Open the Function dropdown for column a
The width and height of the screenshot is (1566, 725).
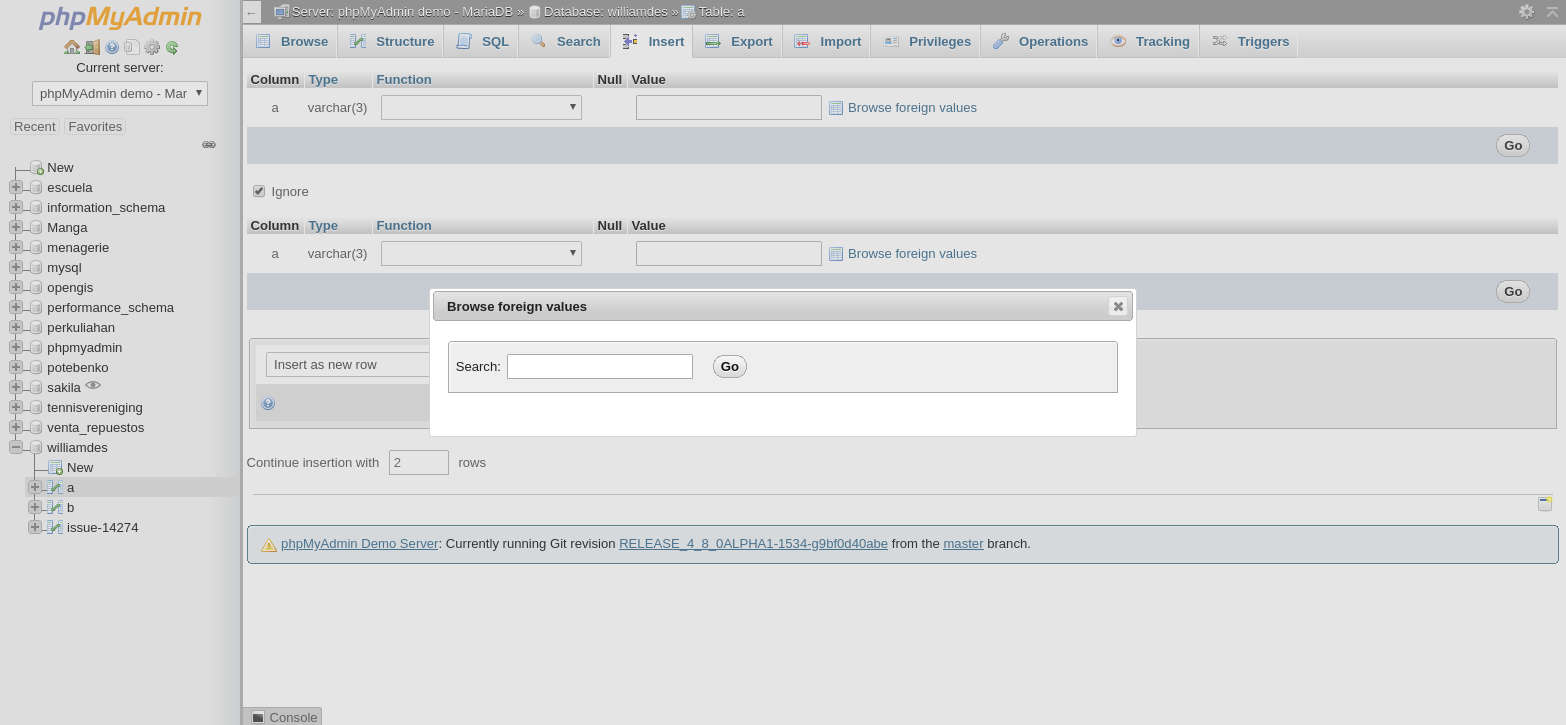(480, 107)
